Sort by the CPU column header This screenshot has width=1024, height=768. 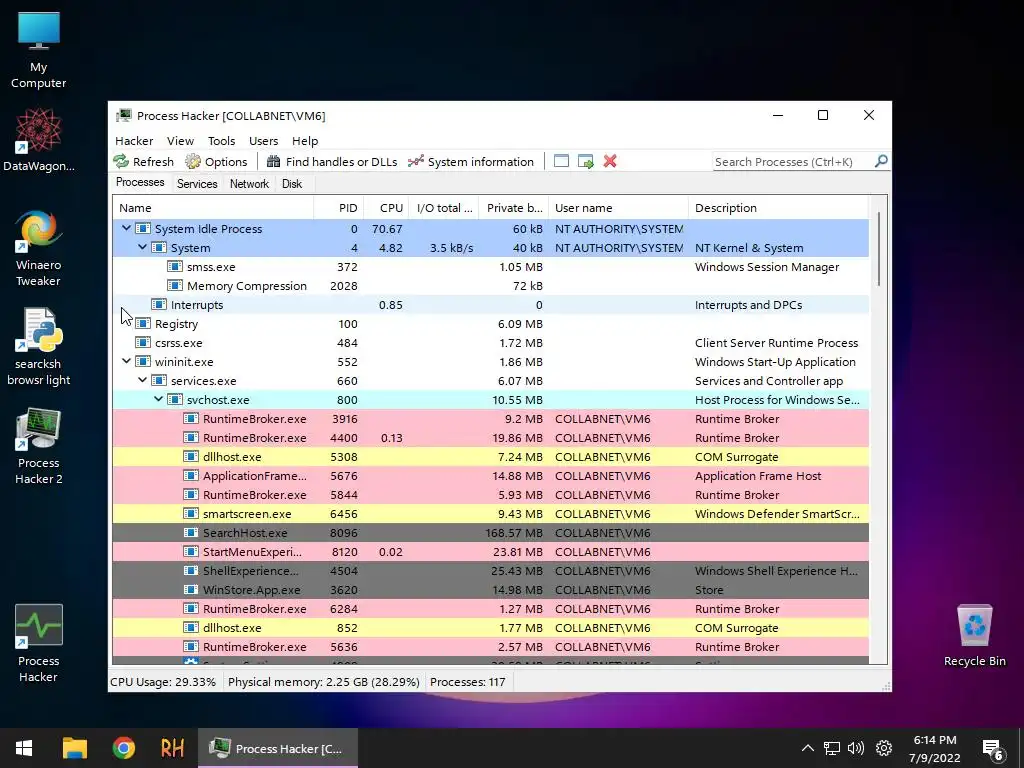(386, 208)
